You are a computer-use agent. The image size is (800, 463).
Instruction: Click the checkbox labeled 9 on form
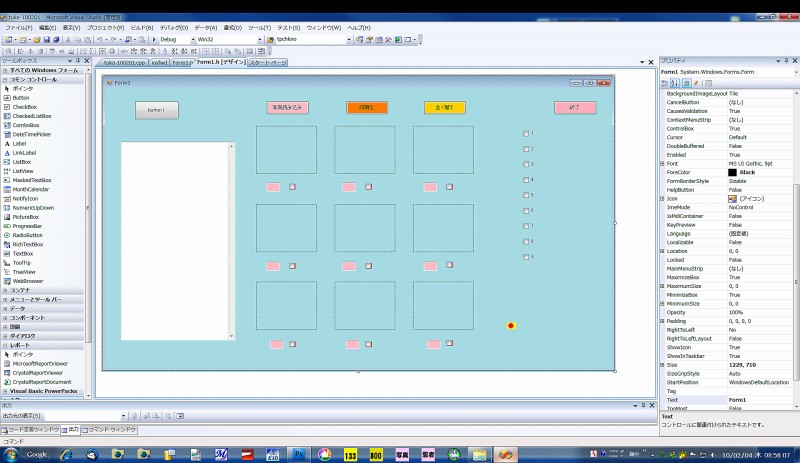527,257
